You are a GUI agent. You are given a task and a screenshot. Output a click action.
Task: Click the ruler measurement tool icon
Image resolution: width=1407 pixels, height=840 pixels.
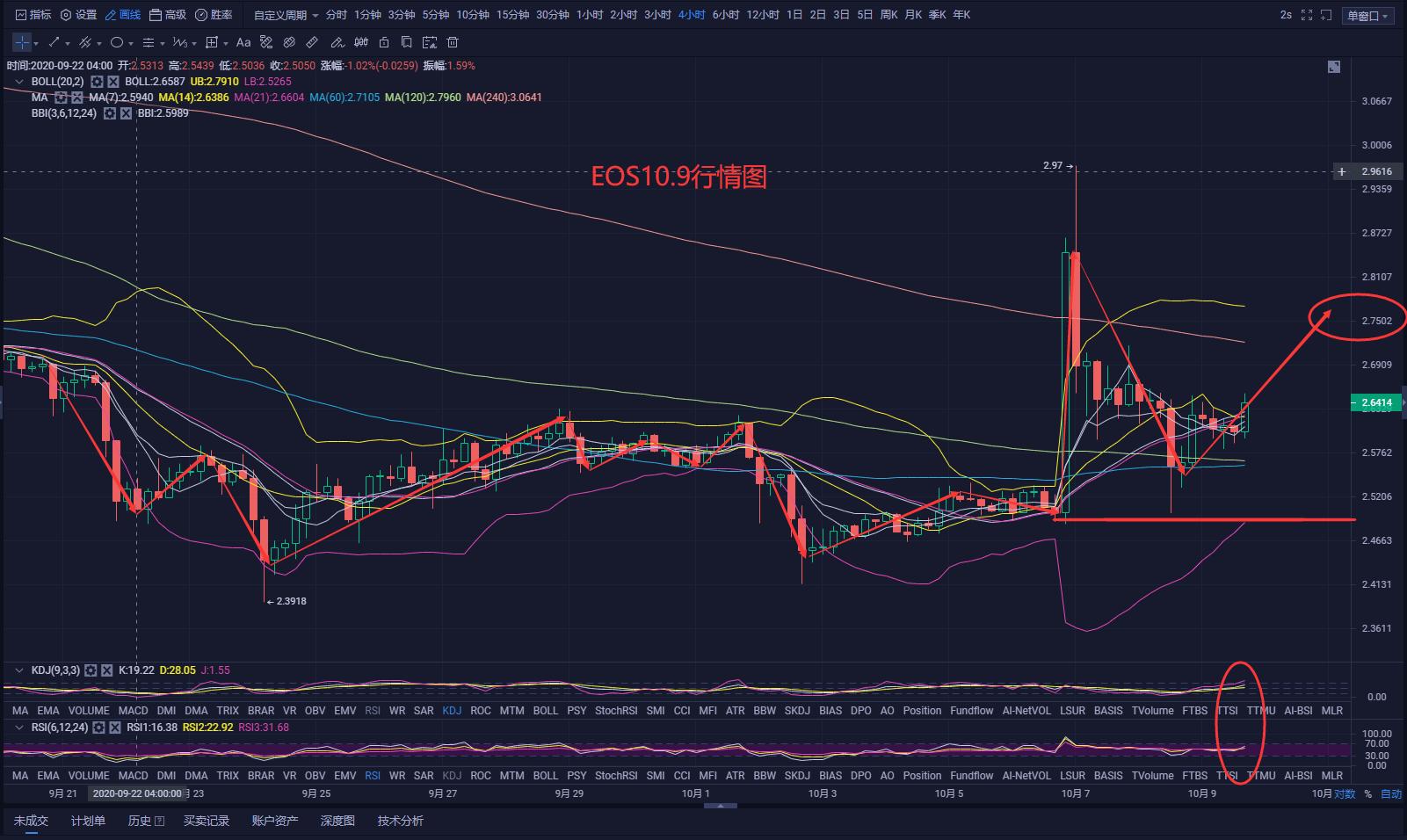(x=312, y=42)
